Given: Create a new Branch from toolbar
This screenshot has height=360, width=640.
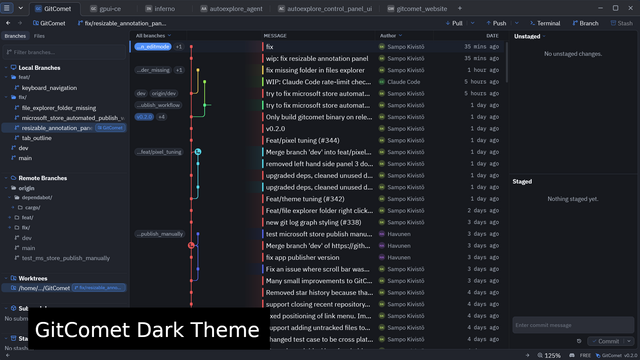Looking at the screenshot, I should (x=585, y=23).
